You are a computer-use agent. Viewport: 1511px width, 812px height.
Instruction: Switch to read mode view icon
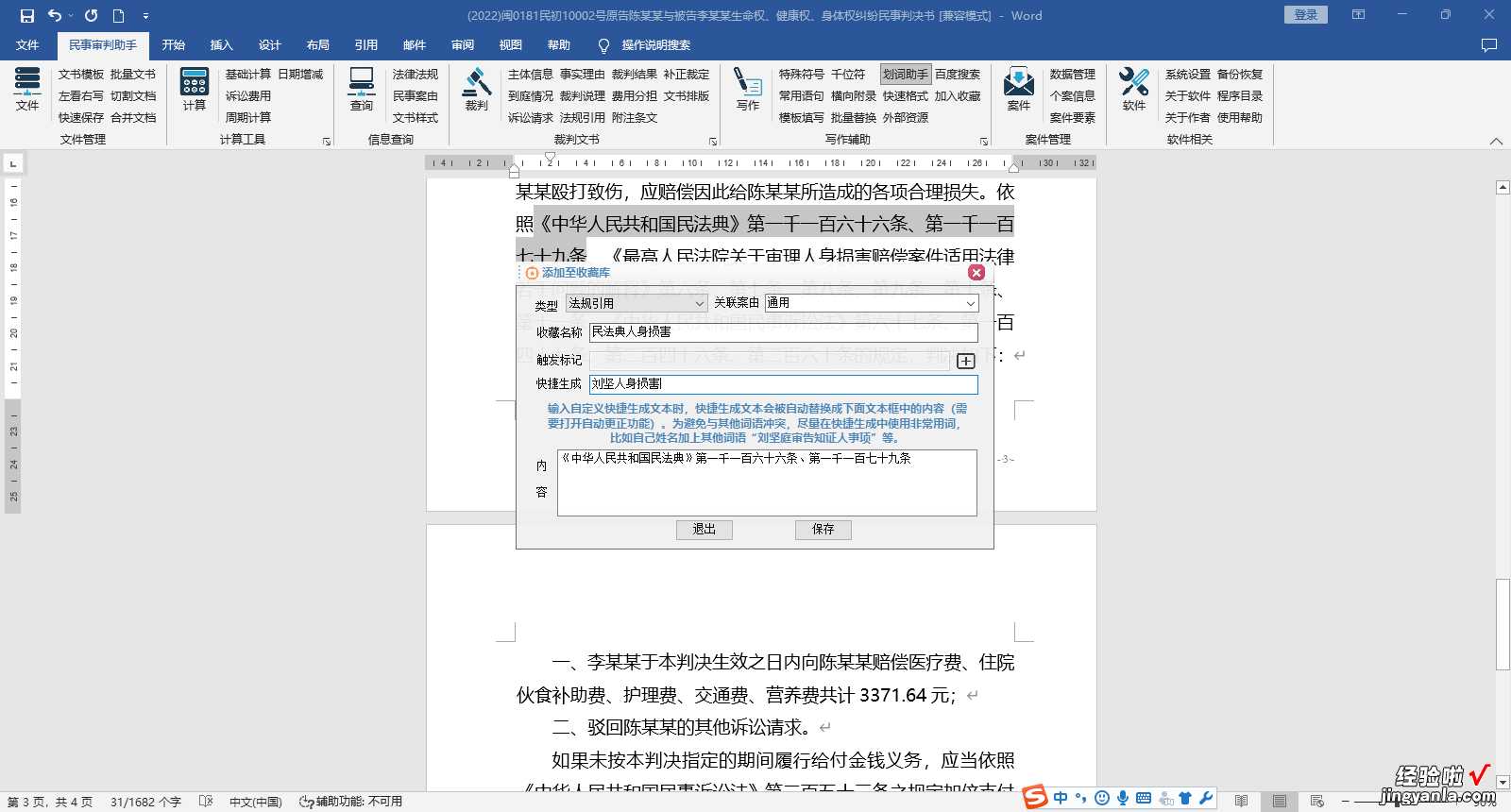[x=1241, y=802]
